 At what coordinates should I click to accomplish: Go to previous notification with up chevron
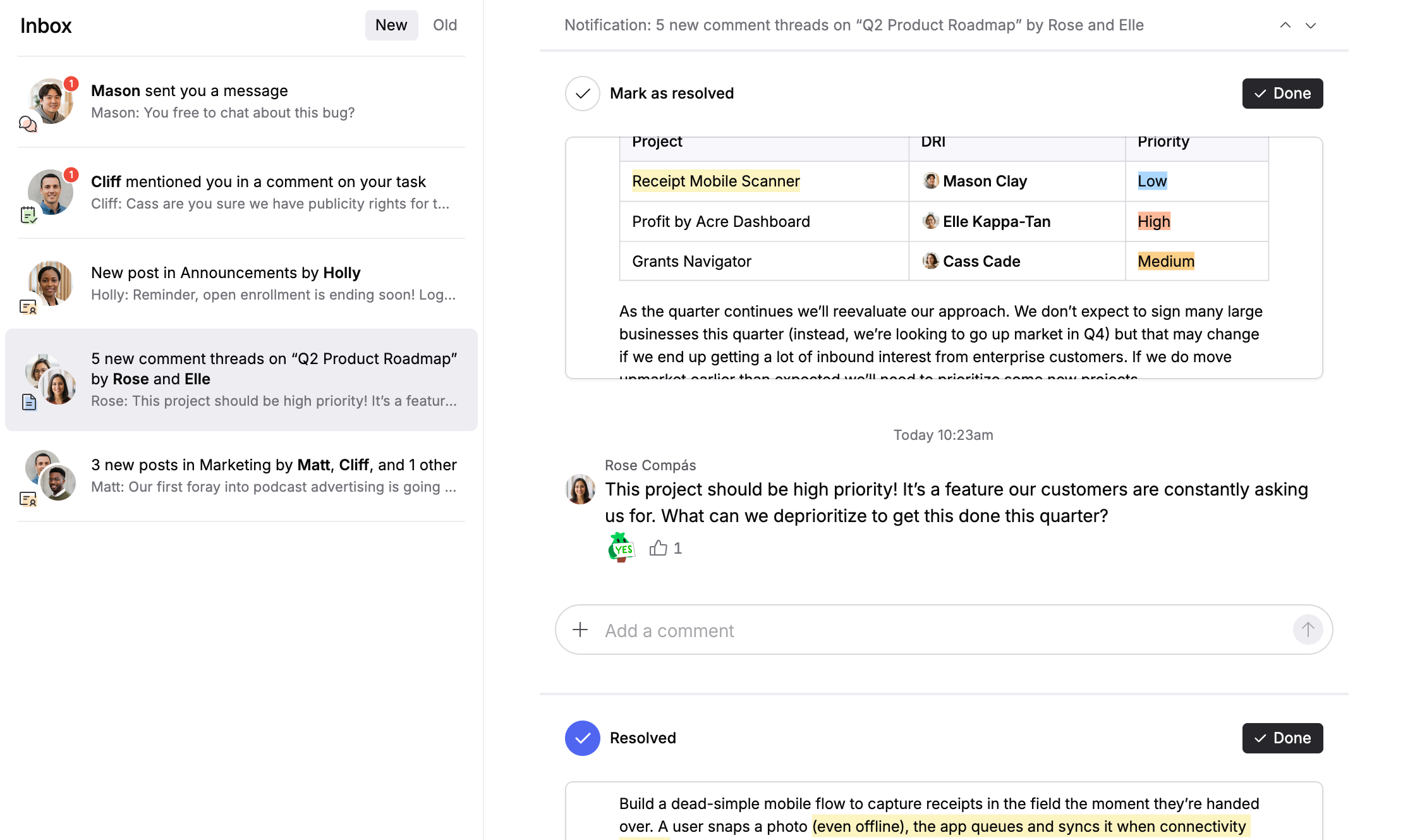[x=1285, y=25]
